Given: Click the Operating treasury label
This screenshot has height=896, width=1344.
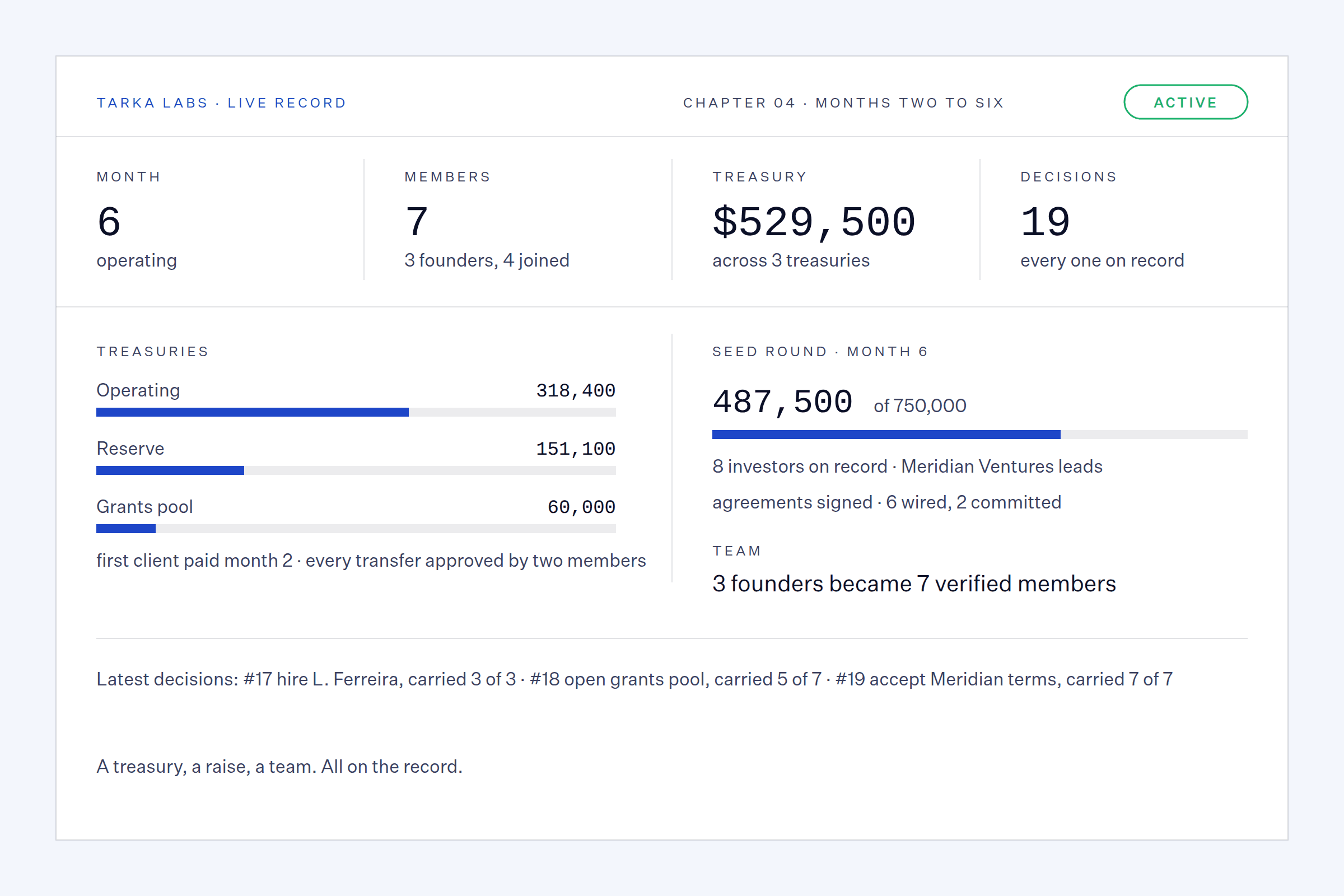Looking at the screenshot, I should [138, 390].
